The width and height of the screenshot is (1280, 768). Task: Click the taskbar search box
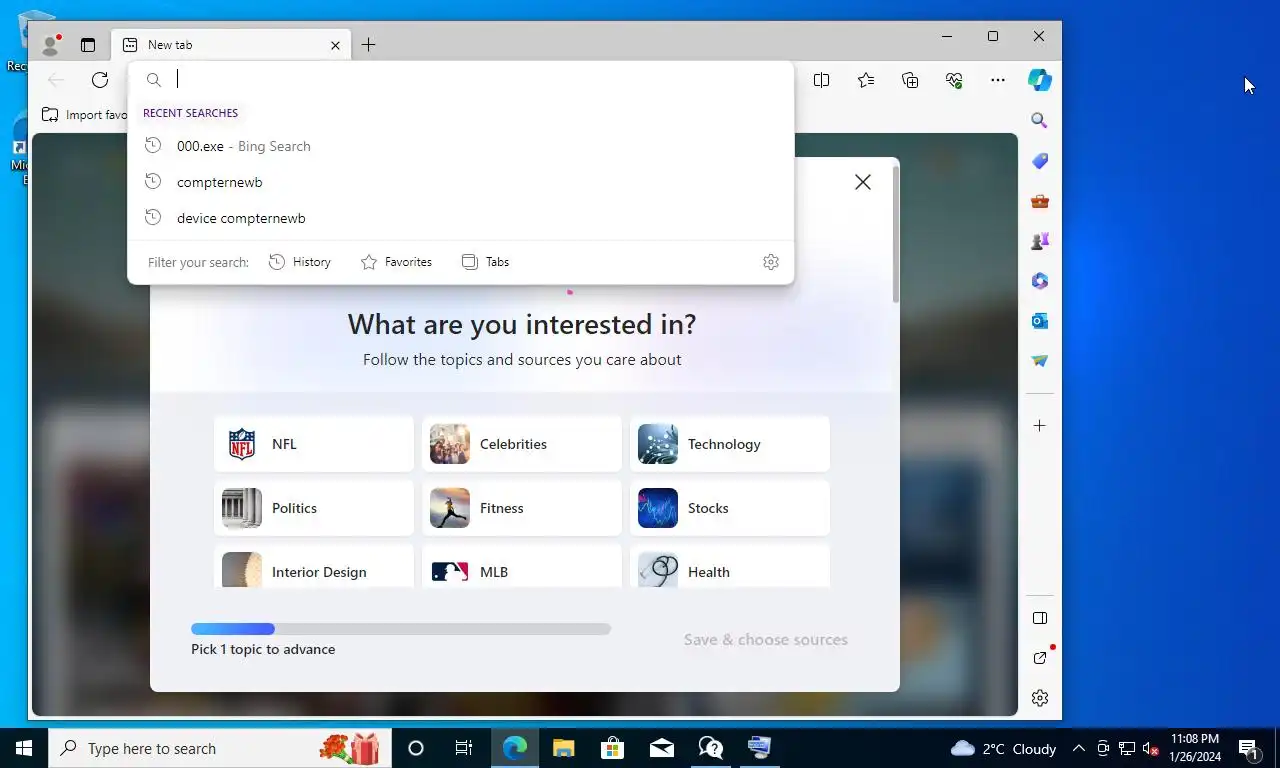(219, 748)
